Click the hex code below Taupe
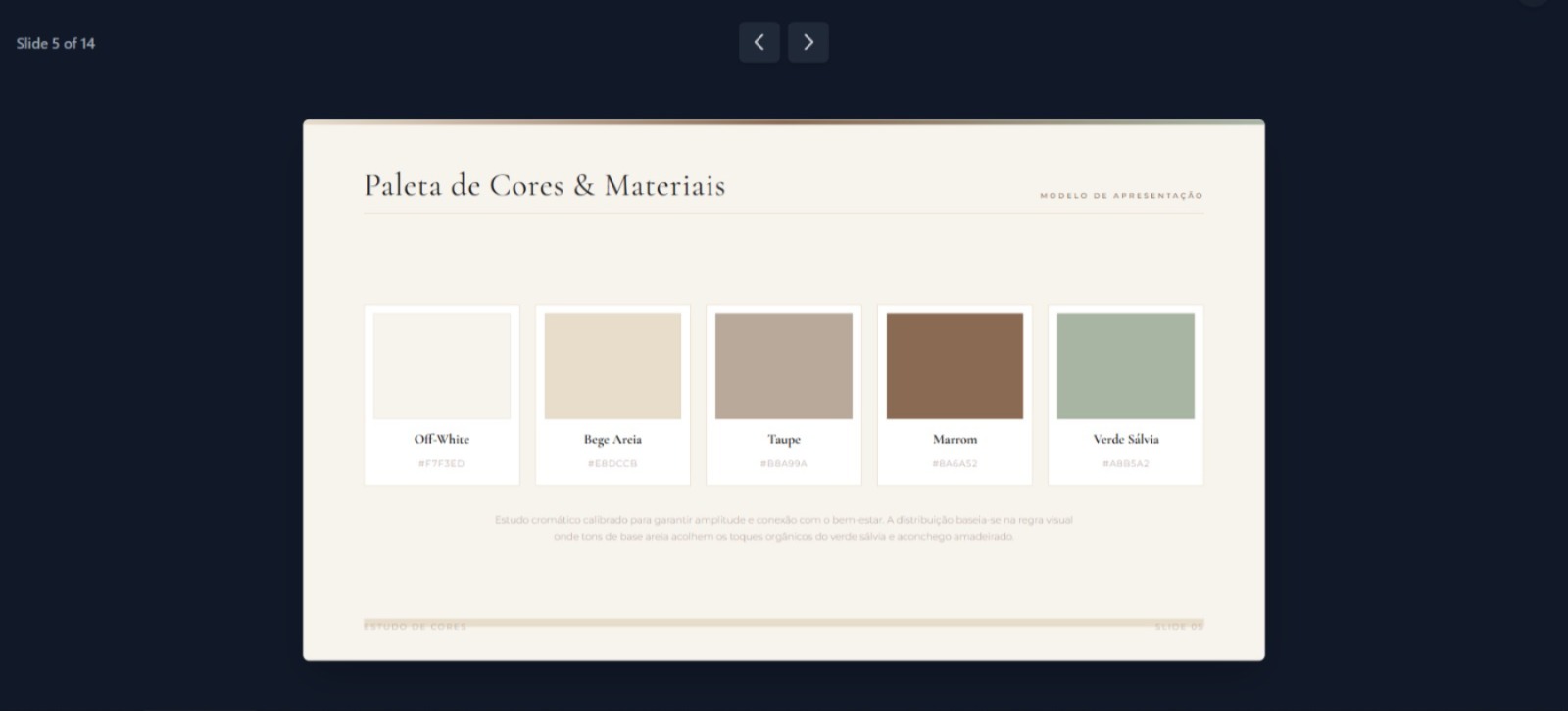1568x711 pixels. [784, 464]
